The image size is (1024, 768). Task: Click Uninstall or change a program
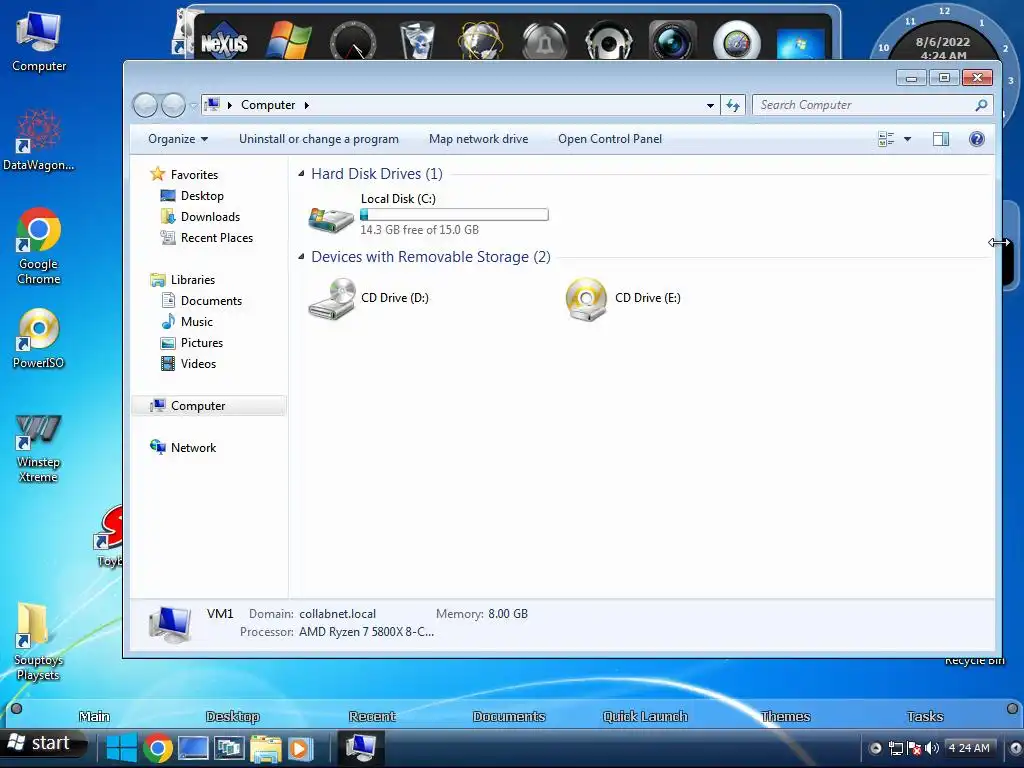coord(319,138)
